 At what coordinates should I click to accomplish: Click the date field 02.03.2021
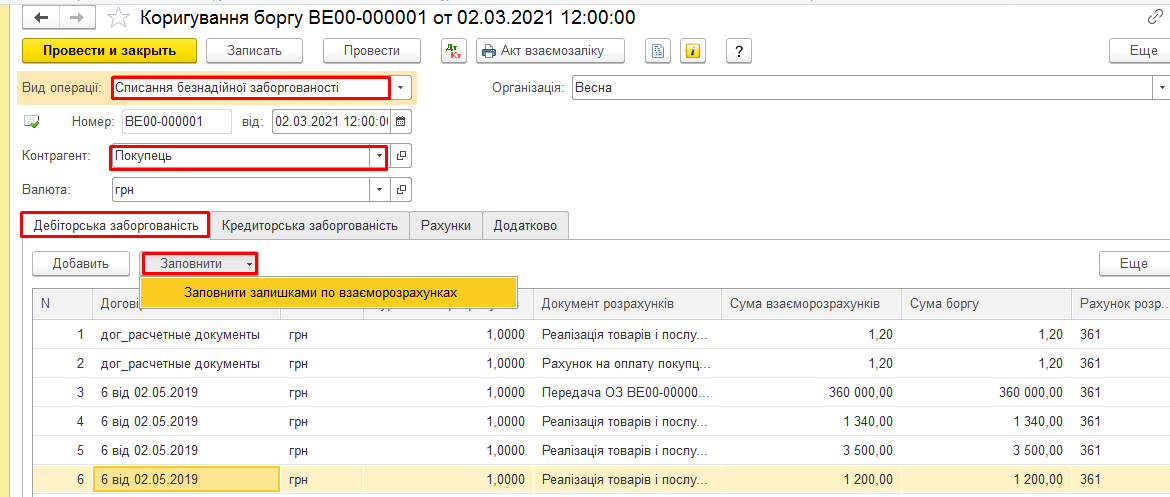coord(331,121)
